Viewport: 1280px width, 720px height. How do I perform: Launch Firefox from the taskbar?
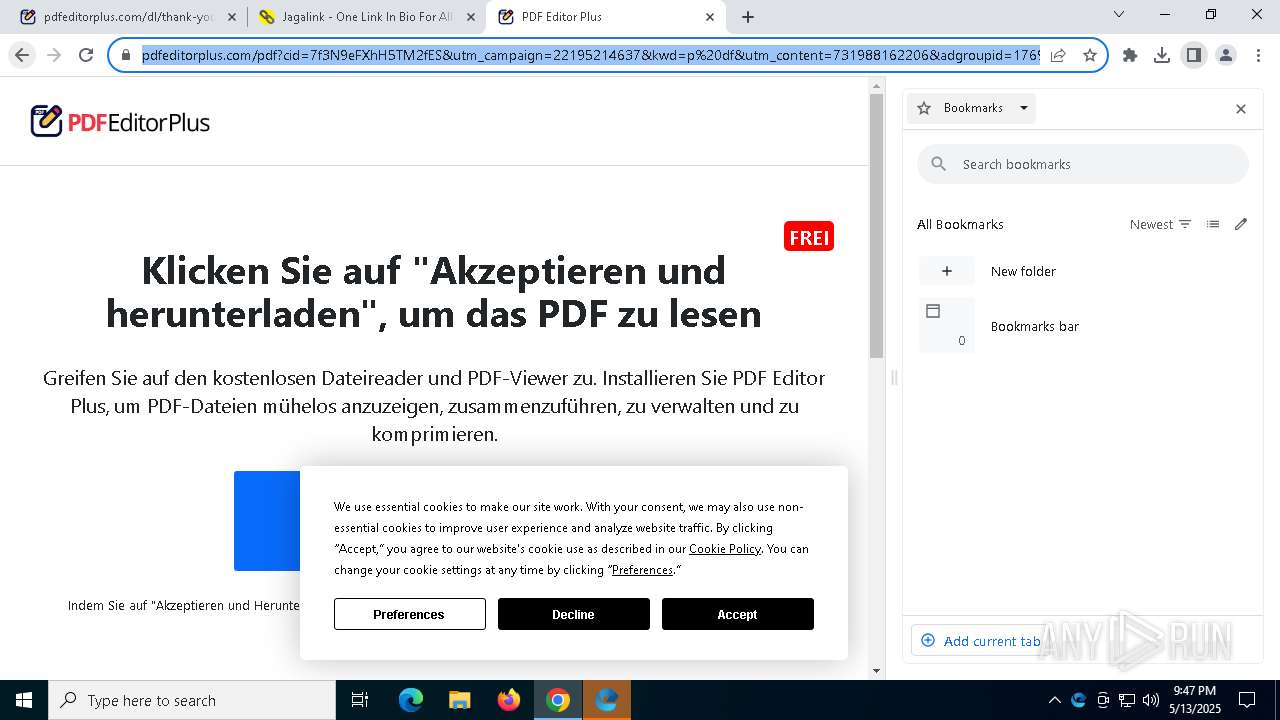pos(508,700)
